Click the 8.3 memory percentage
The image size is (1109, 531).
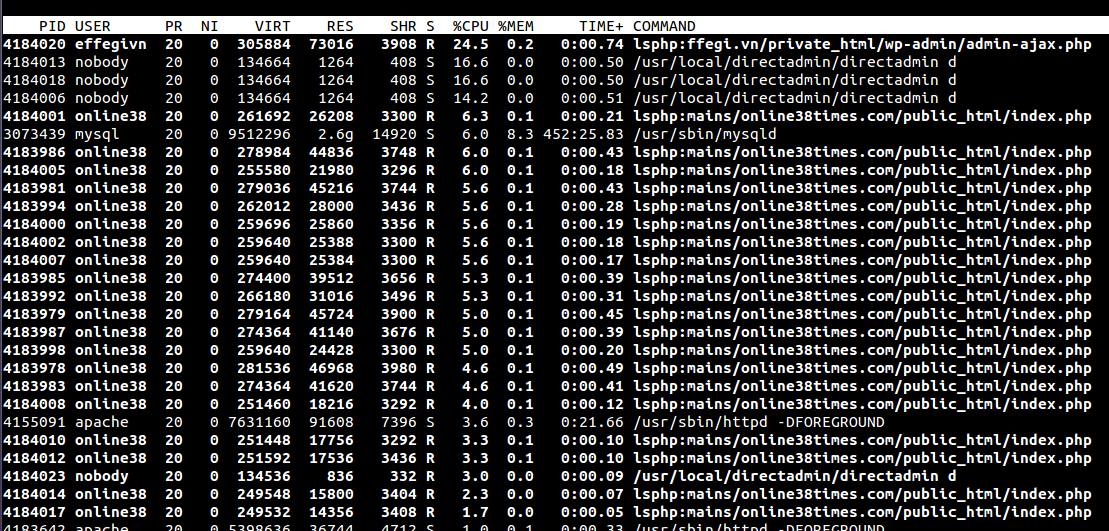(x=520, y=134)
